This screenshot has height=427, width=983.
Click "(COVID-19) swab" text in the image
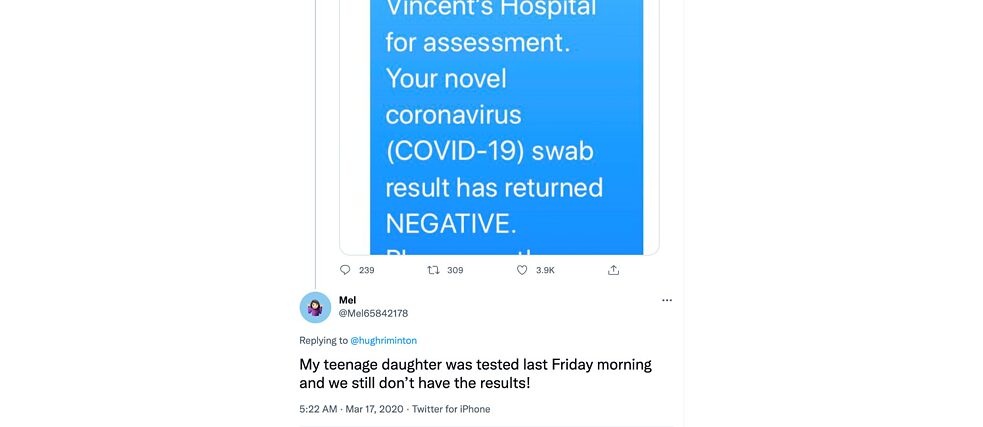(x=489, y=151)
